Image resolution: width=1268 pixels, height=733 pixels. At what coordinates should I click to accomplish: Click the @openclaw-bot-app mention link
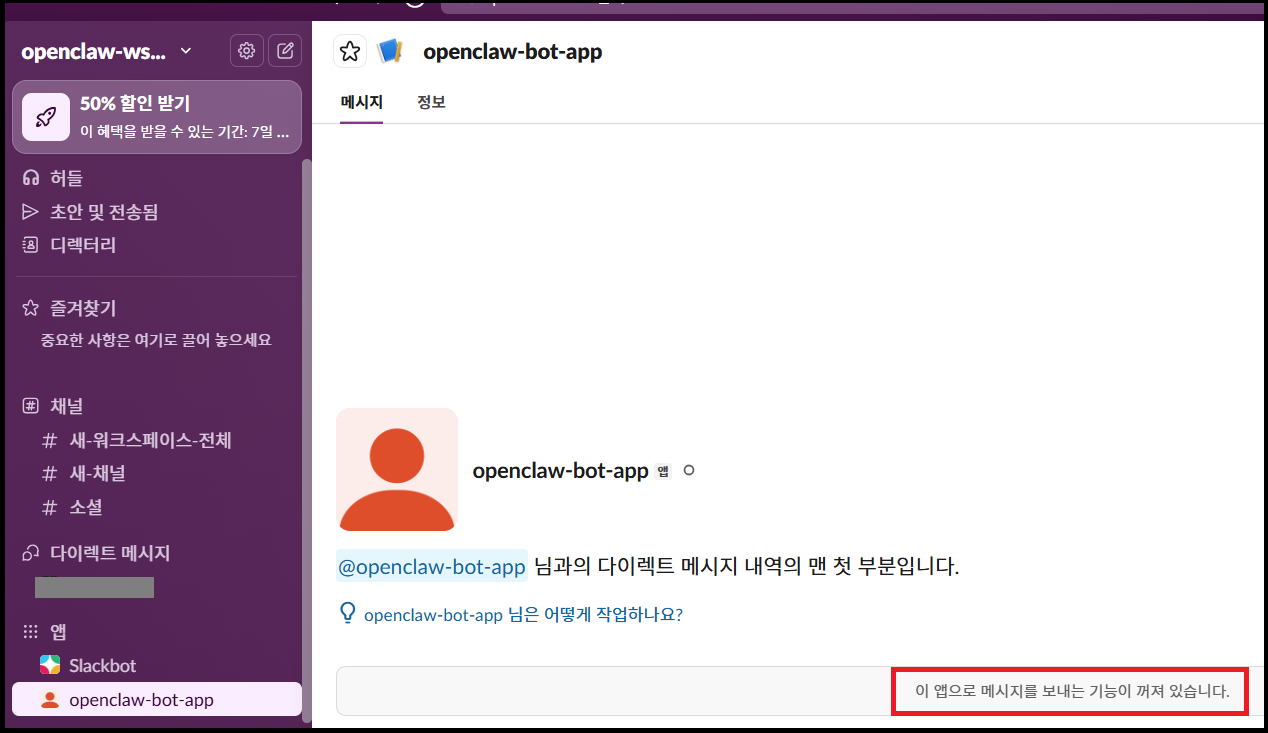pos(432,567)
